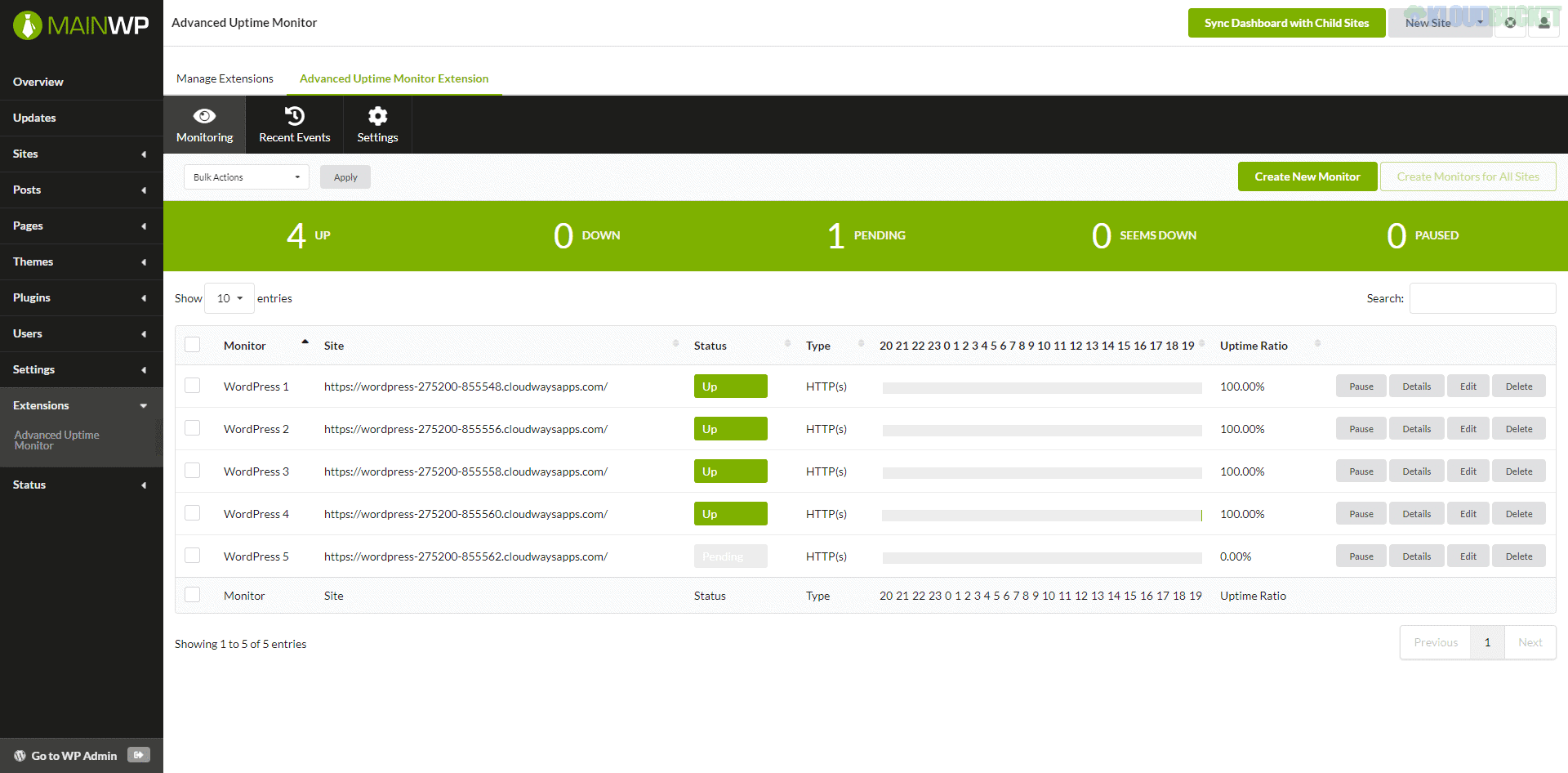Image resolution: width=1568 pixels, height=773 pixels.
Task: Collapse the Extensions sidebar section
Action: [143, 405]
